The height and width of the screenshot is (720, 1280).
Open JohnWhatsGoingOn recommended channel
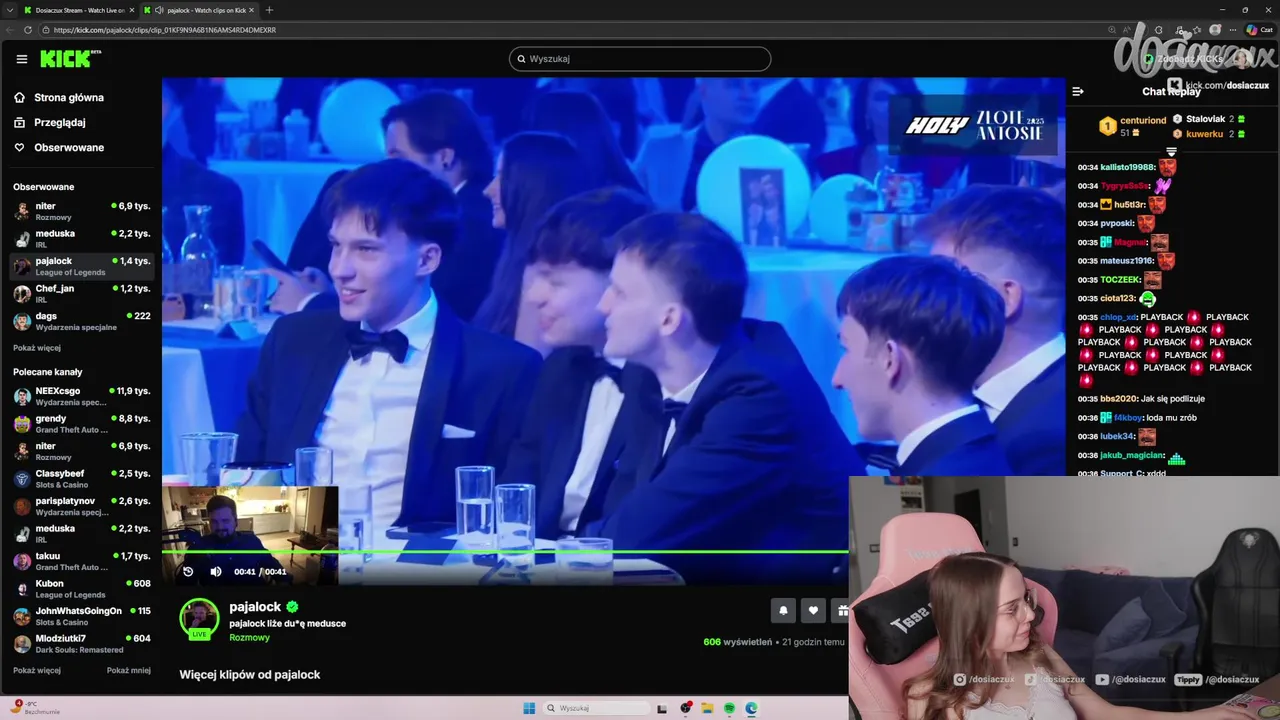(x=81, y=616)
